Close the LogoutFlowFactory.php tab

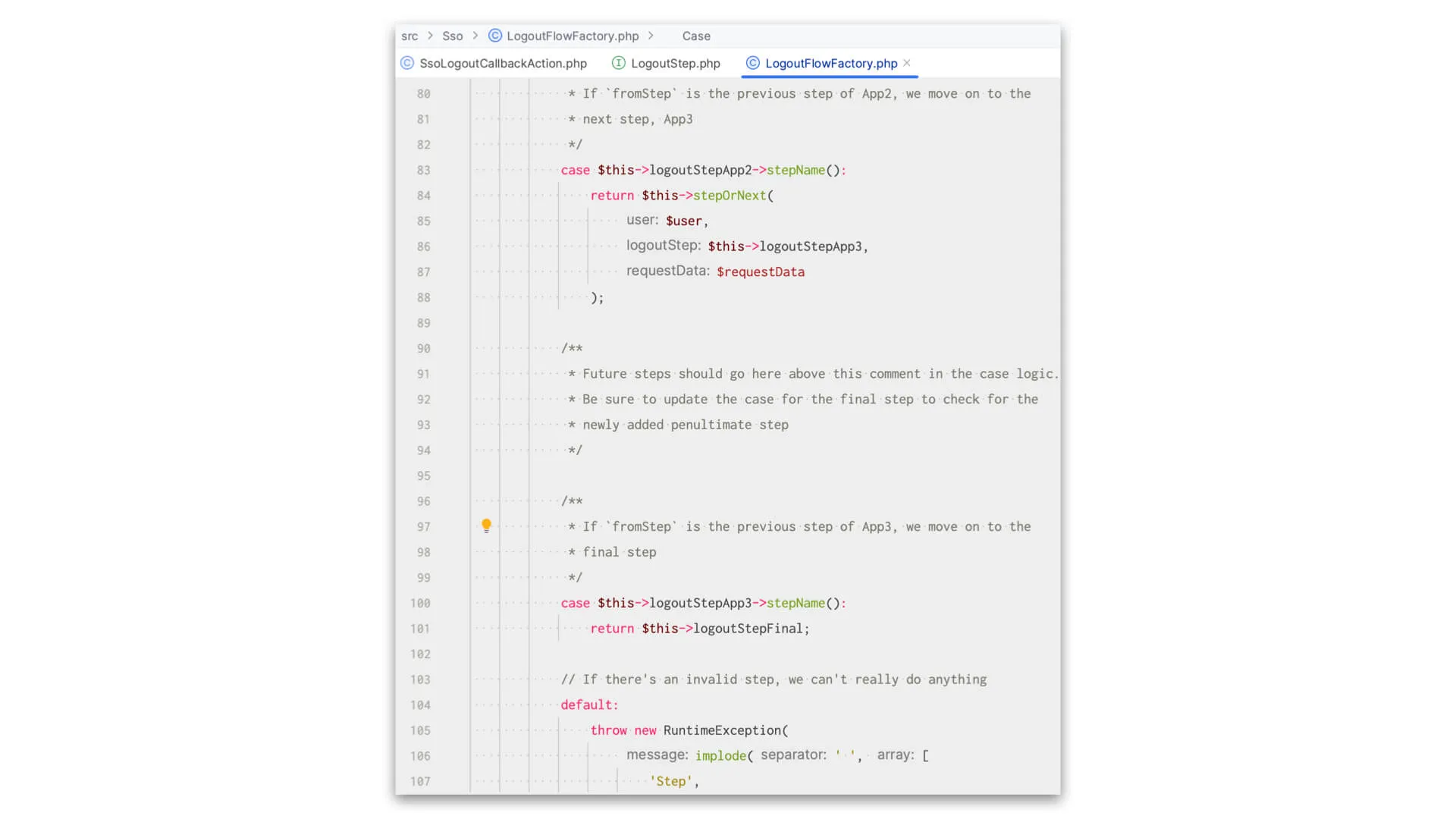pyautogui.click(x=907, y=64)
